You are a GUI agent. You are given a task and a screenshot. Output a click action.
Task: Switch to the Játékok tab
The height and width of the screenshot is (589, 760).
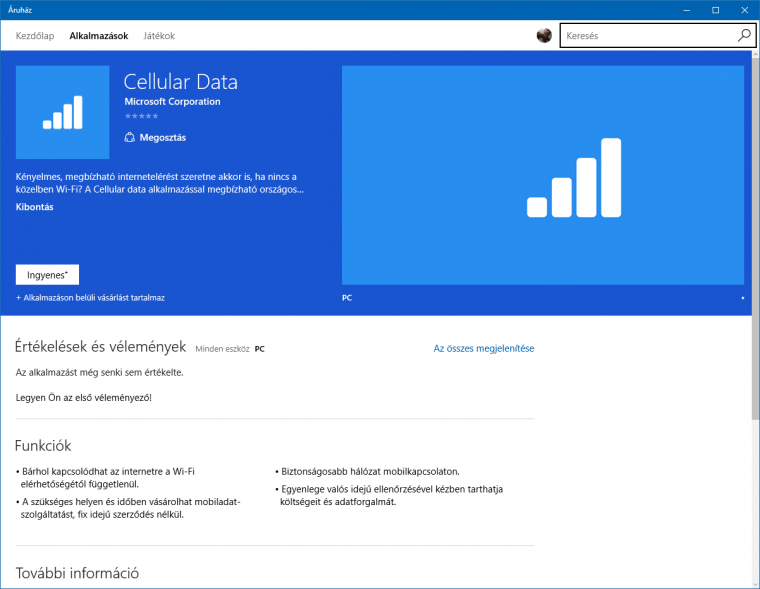pos(159,36)
